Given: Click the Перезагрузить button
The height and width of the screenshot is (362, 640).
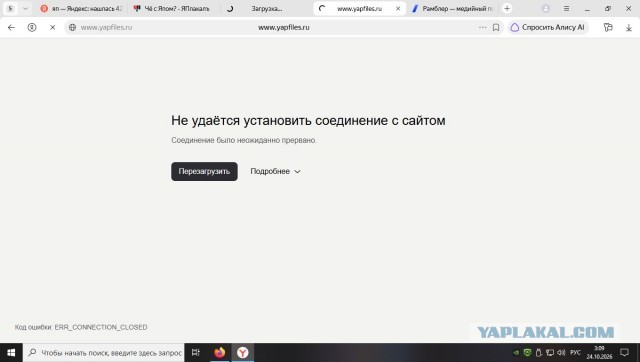Looking at the screenshot, I should tap(204, 171).
